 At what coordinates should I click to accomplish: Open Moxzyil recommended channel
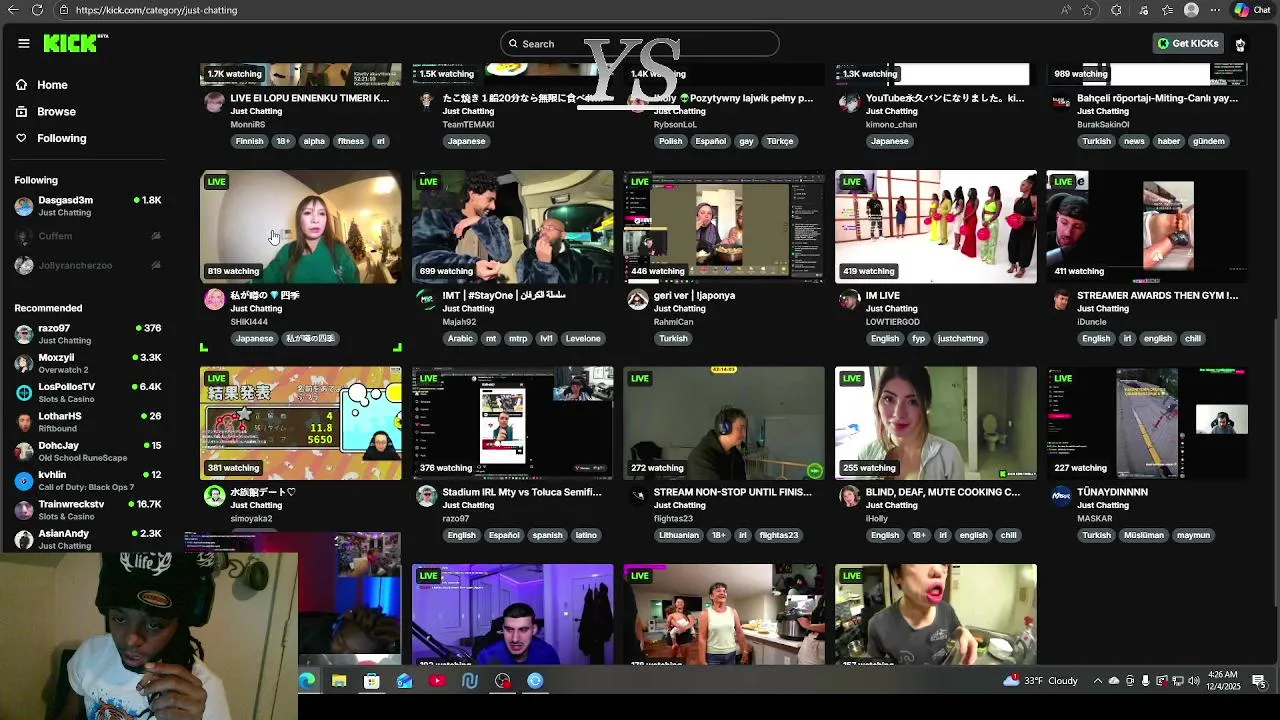click(88, 363)
